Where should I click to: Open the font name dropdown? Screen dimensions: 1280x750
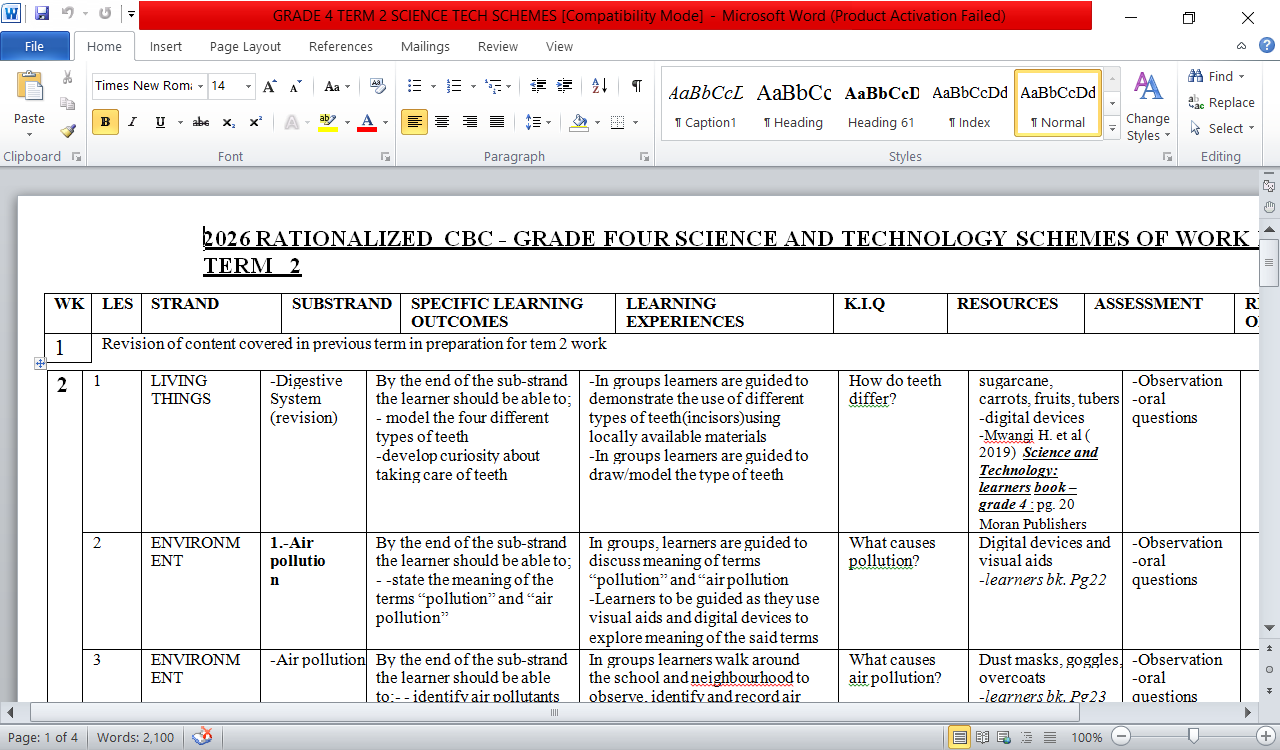coord(200,86)
